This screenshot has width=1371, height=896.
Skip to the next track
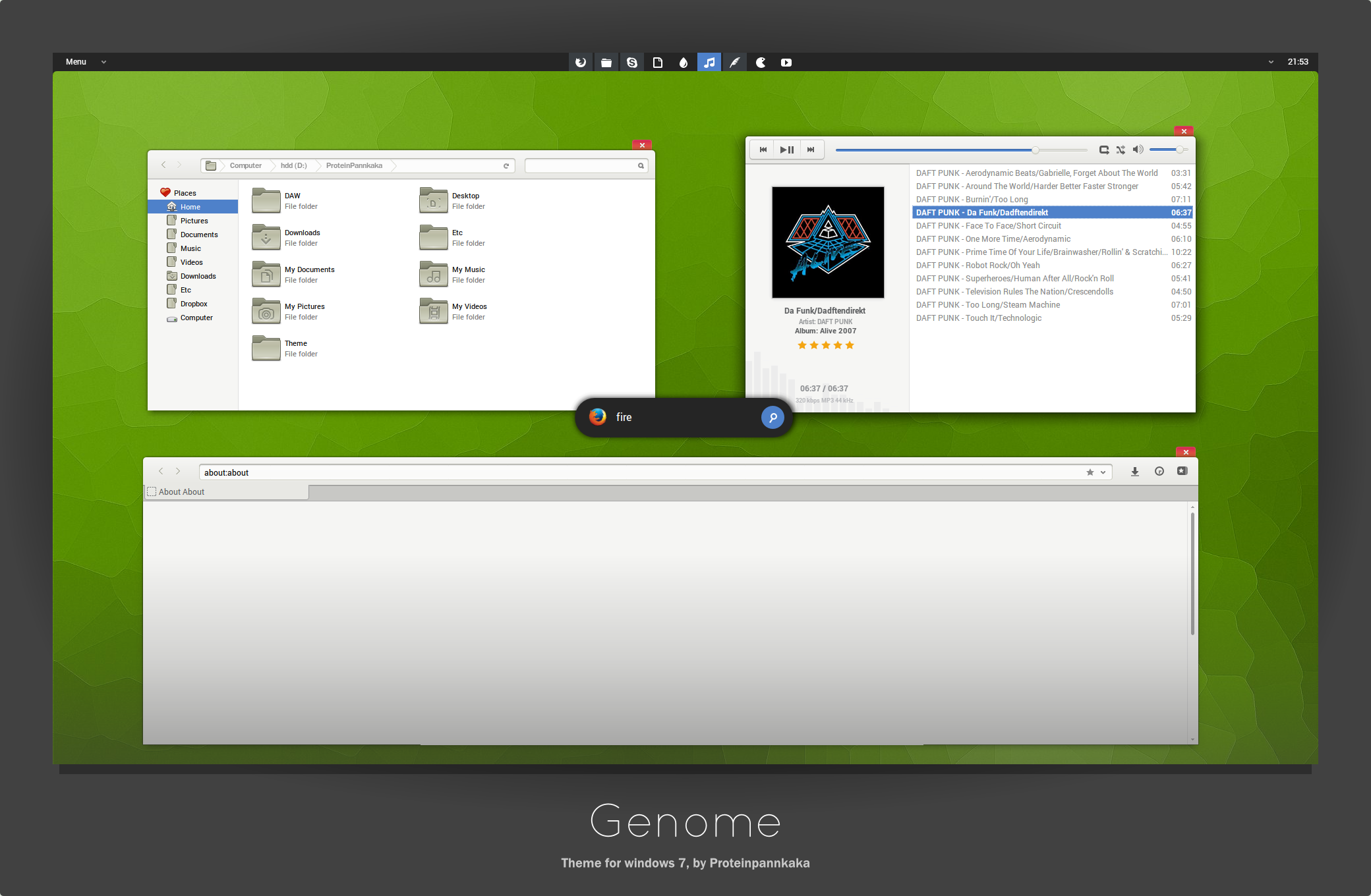point(811,150)
